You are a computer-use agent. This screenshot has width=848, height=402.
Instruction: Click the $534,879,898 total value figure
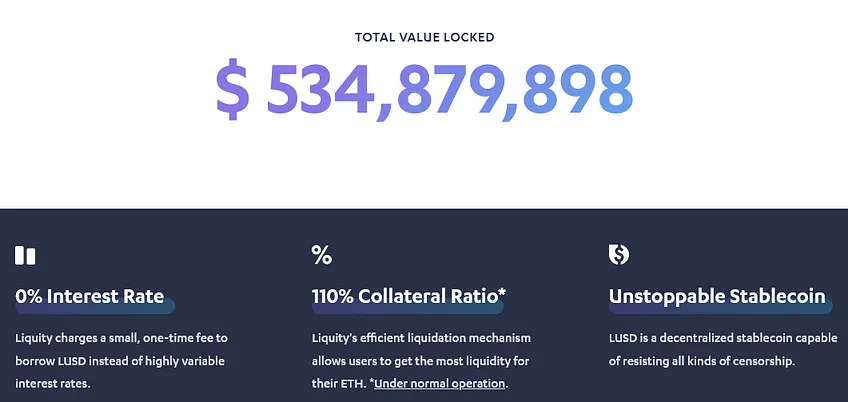point(425,89)
